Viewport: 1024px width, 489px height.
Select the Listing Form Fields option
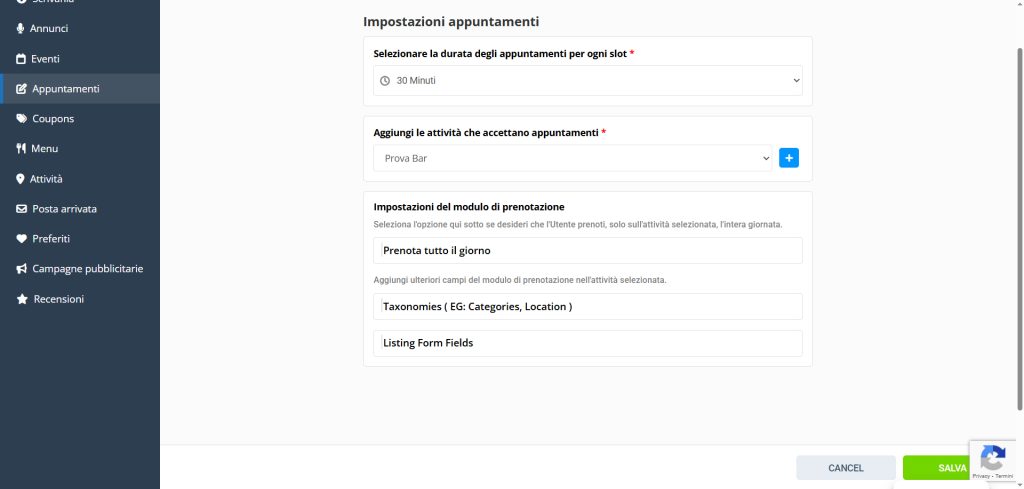588,343
